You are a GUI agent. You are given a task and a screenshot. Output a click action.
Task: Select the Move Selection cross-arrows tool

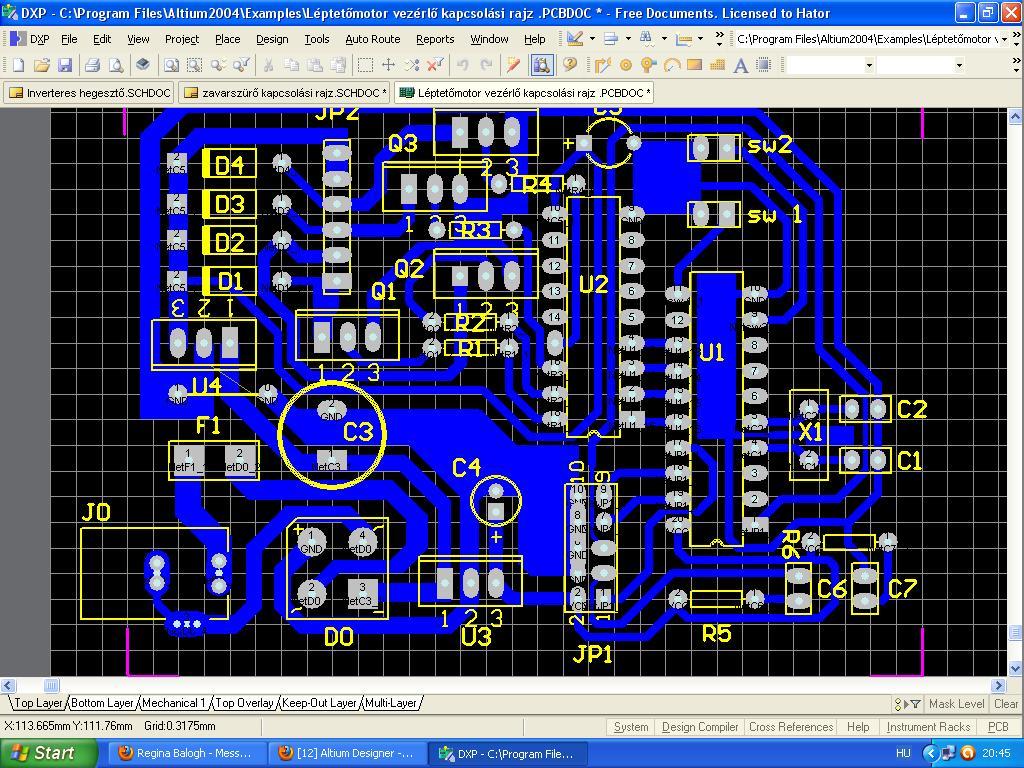pos(389,65)
